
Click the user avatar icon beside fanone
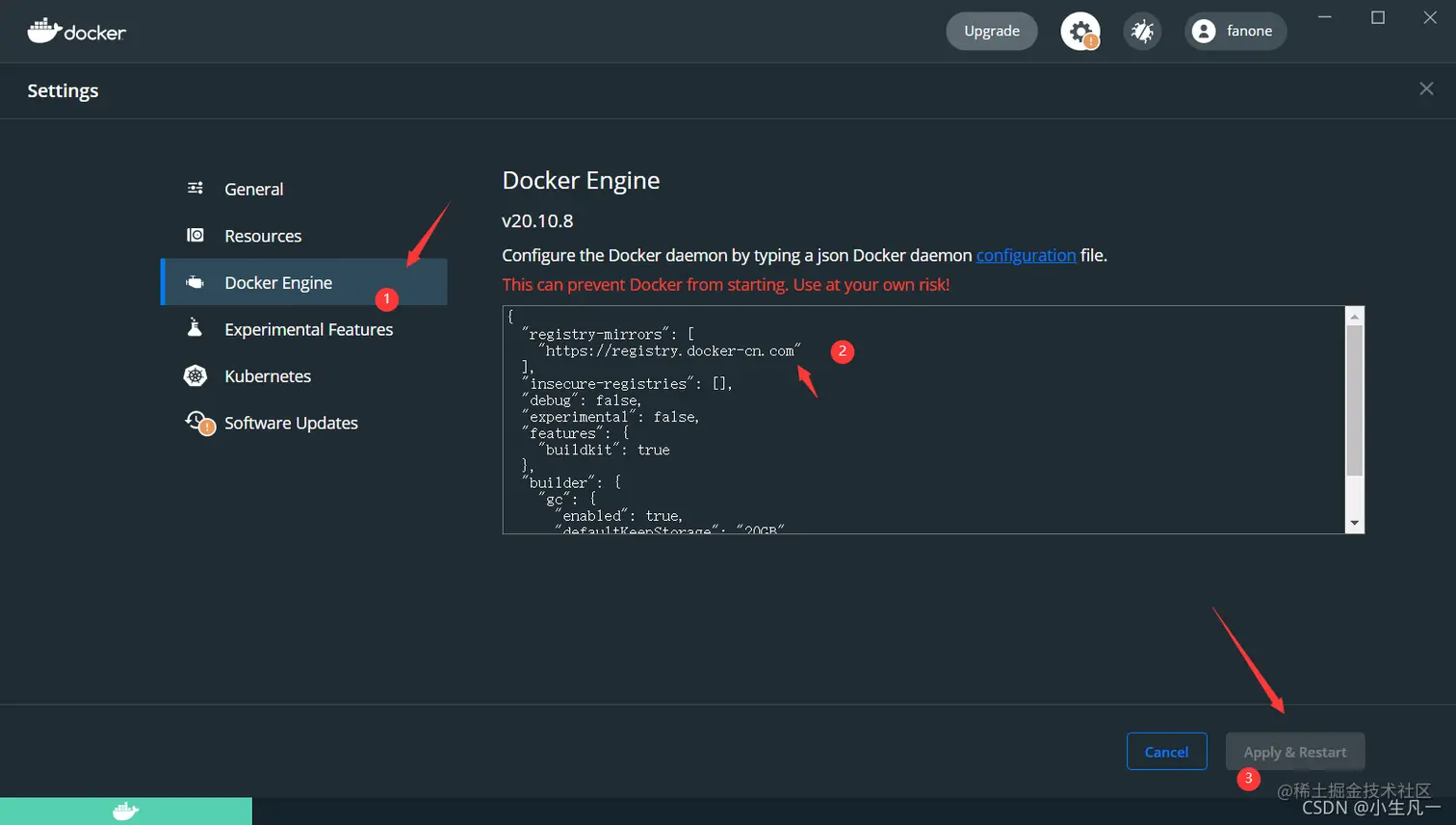1204,31
